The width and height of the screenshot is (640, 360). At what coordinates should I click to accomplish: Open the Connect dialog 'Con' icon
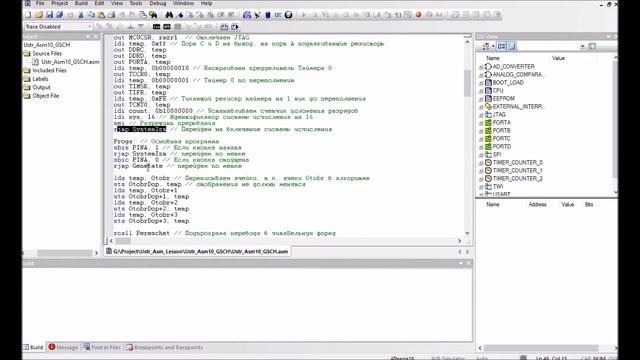(x=156, y=27)
